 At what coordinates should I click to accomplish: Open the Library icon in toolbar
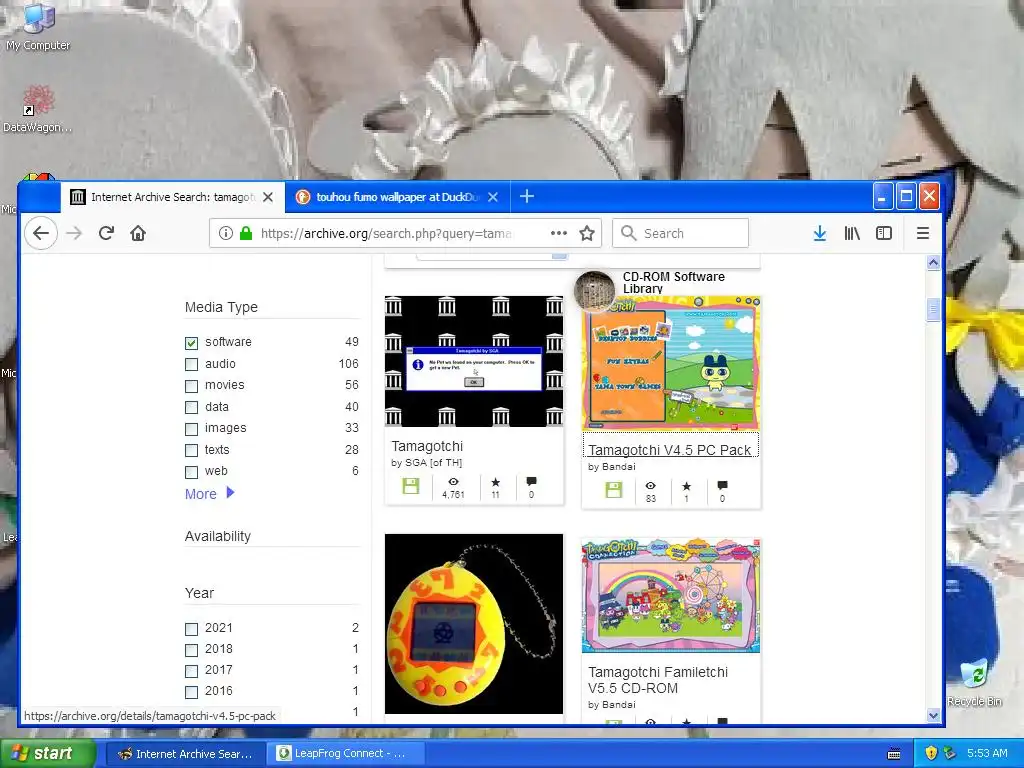(852, 233)
